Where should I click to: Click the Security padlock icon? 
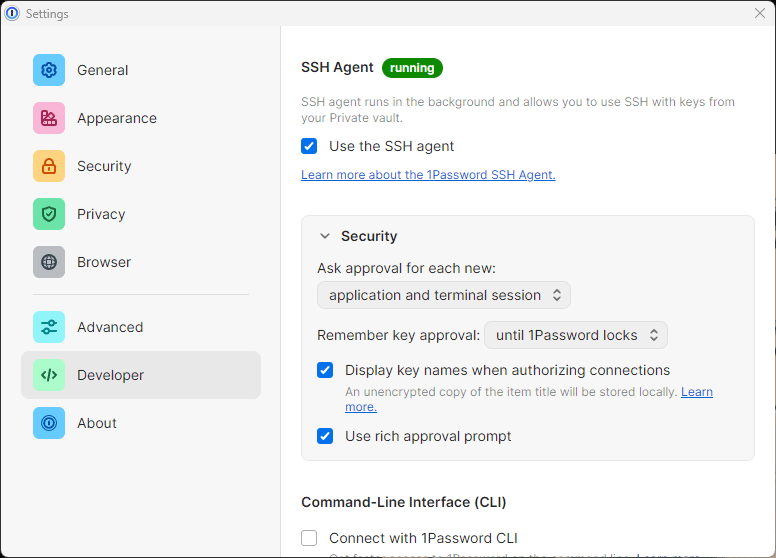(x=49, y=166)
